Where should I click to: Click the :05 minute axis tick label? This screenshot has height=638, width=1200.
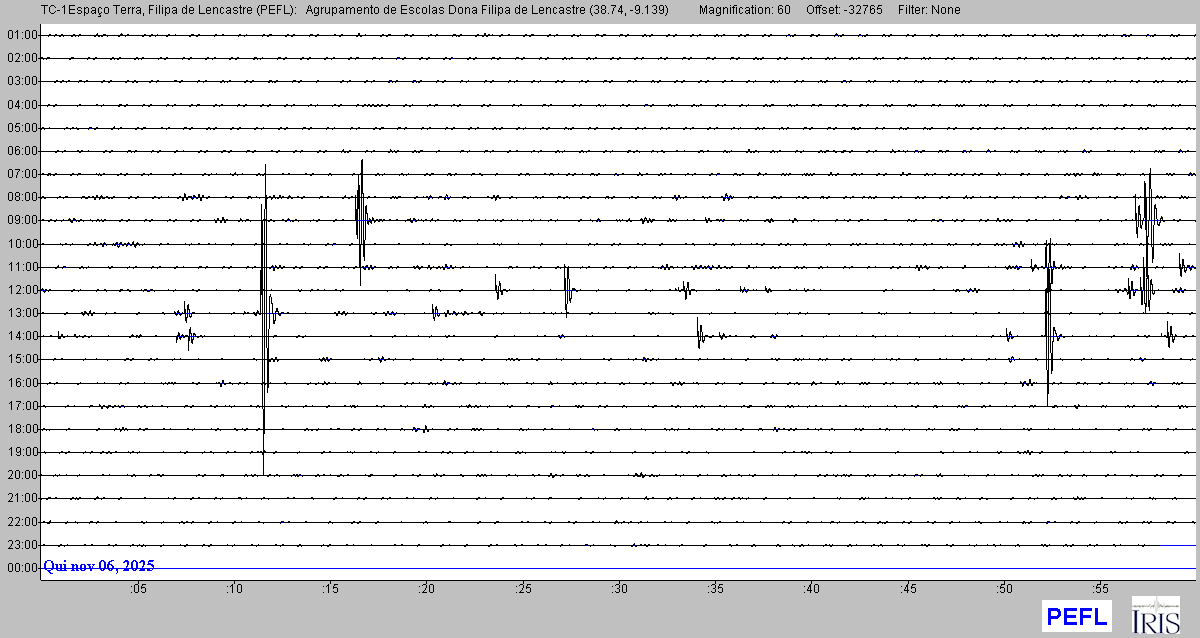[138, 589]
